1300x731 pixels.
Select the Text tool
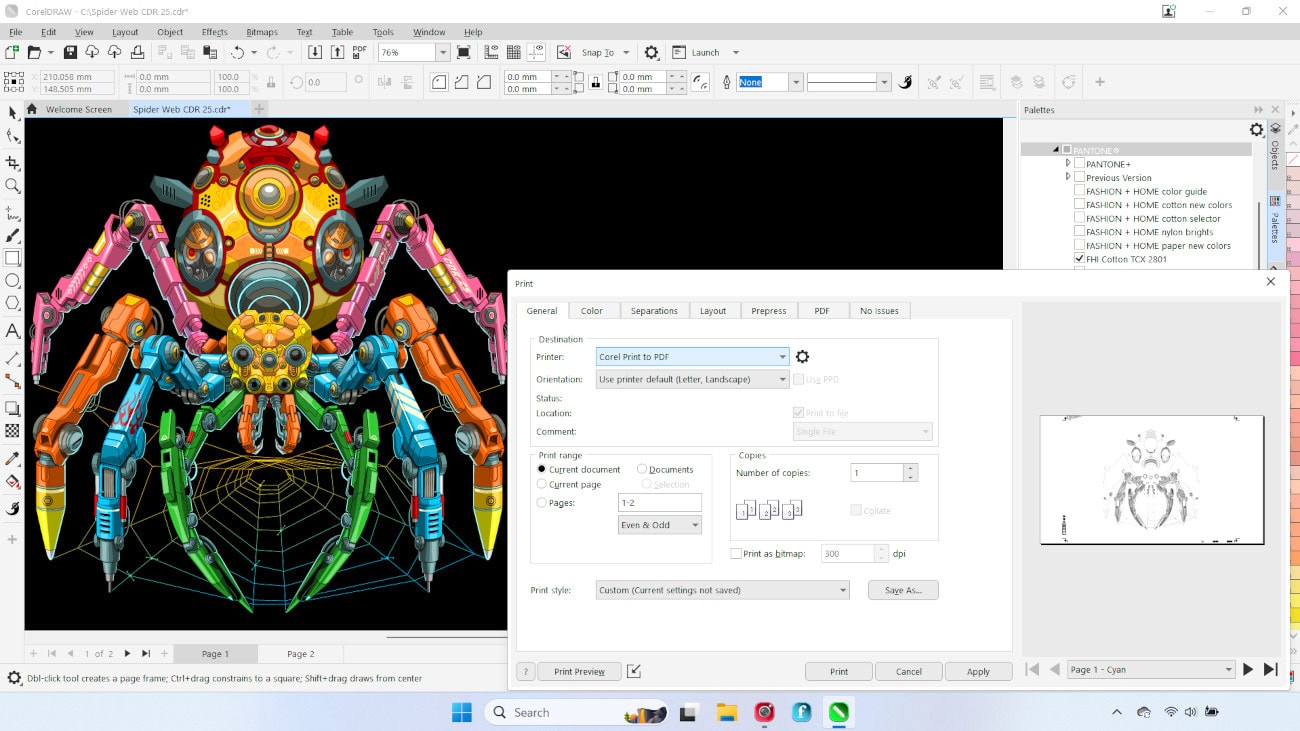[12, 331]
